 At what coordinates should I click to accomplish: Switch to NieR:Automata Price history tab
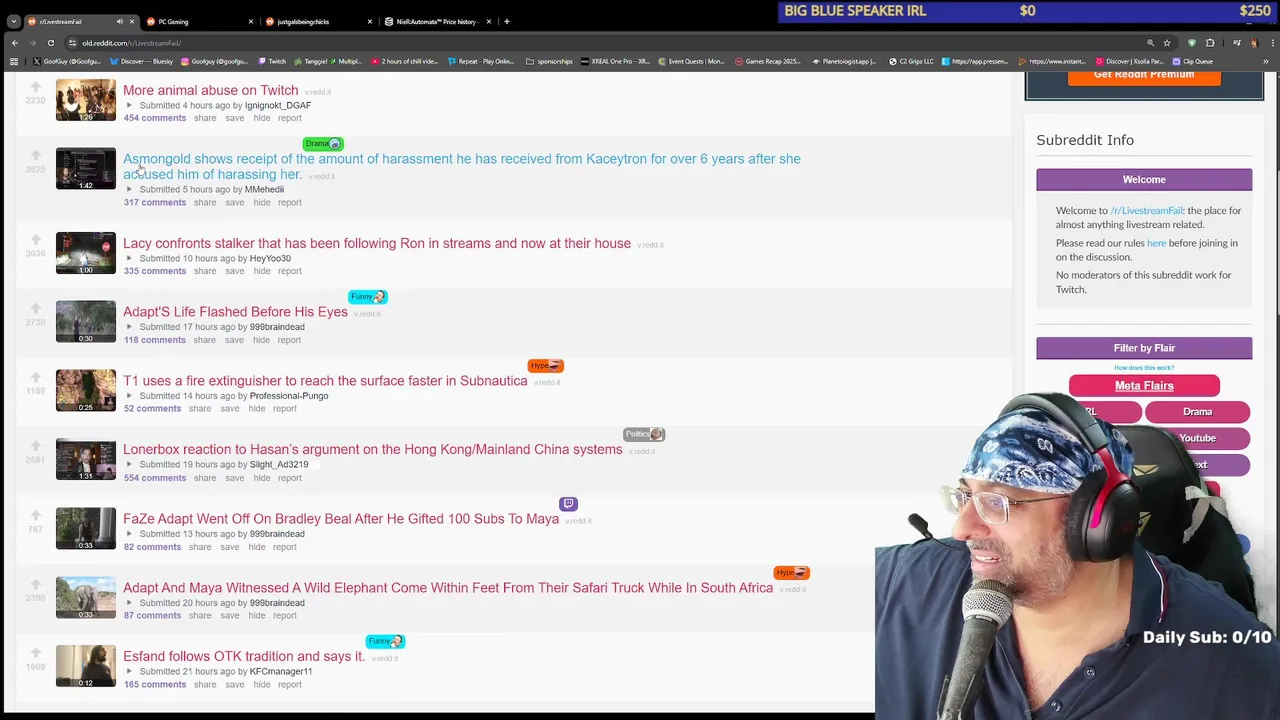coord(437,21)
